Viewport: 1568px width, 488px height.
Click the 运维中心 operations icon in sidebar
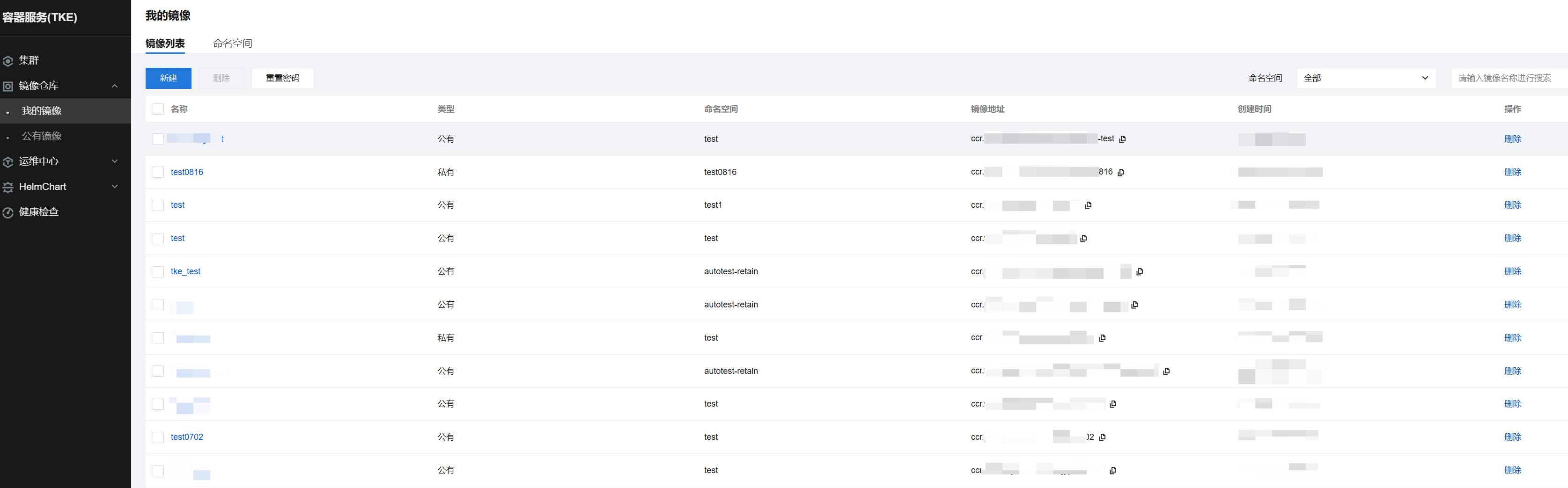tap(8, 162)
